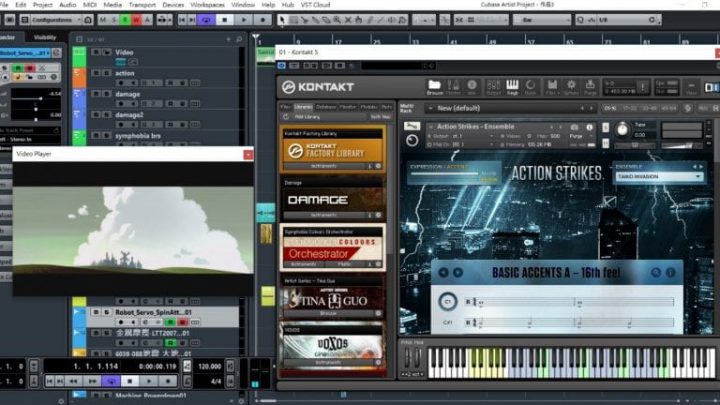Adjust the Tune knob in Kontakt

[621, 130]
